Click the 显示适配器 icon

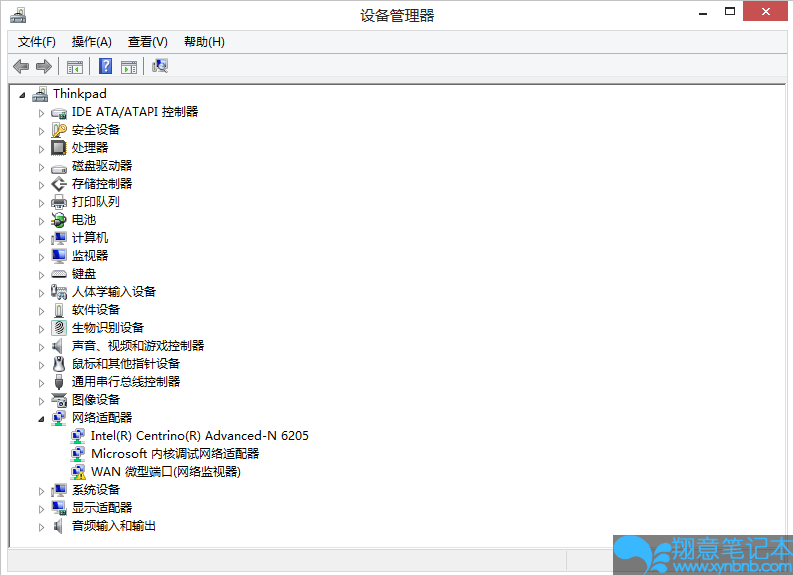point(59,508)
